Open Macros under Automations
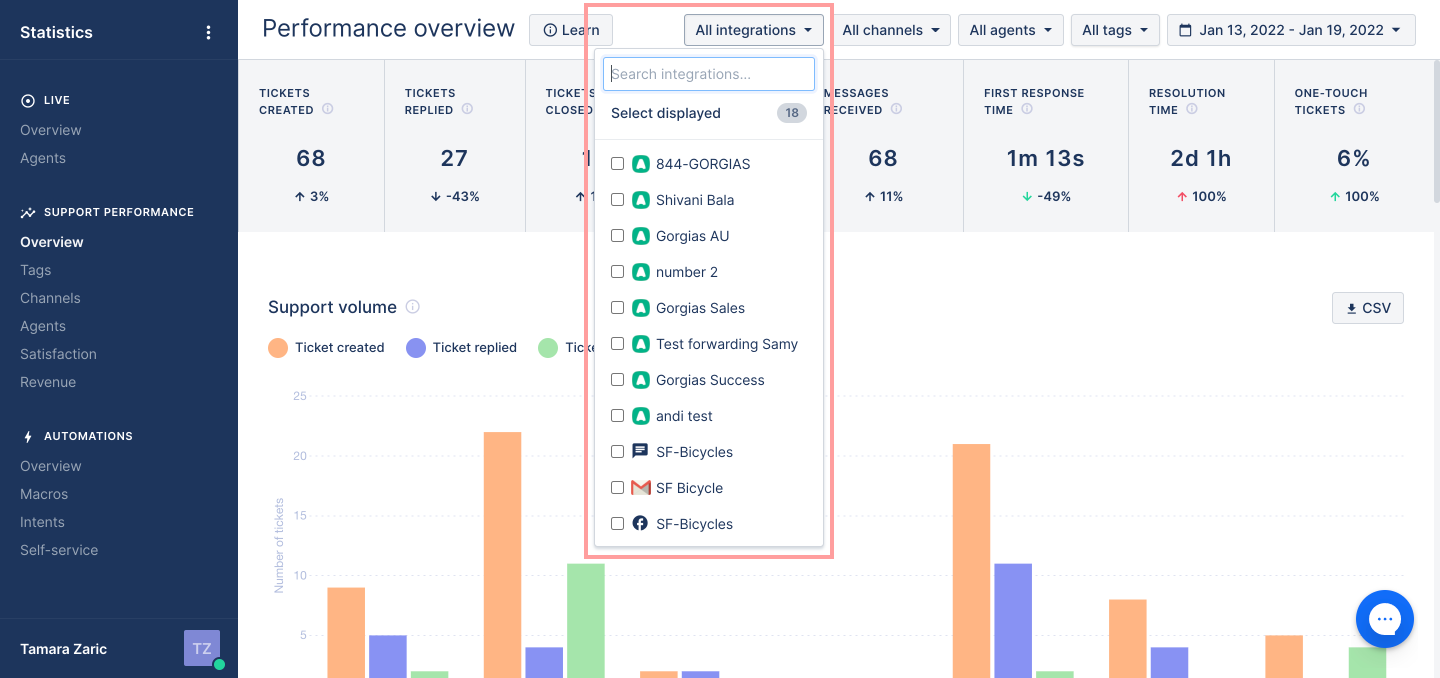 coord(44,494)
